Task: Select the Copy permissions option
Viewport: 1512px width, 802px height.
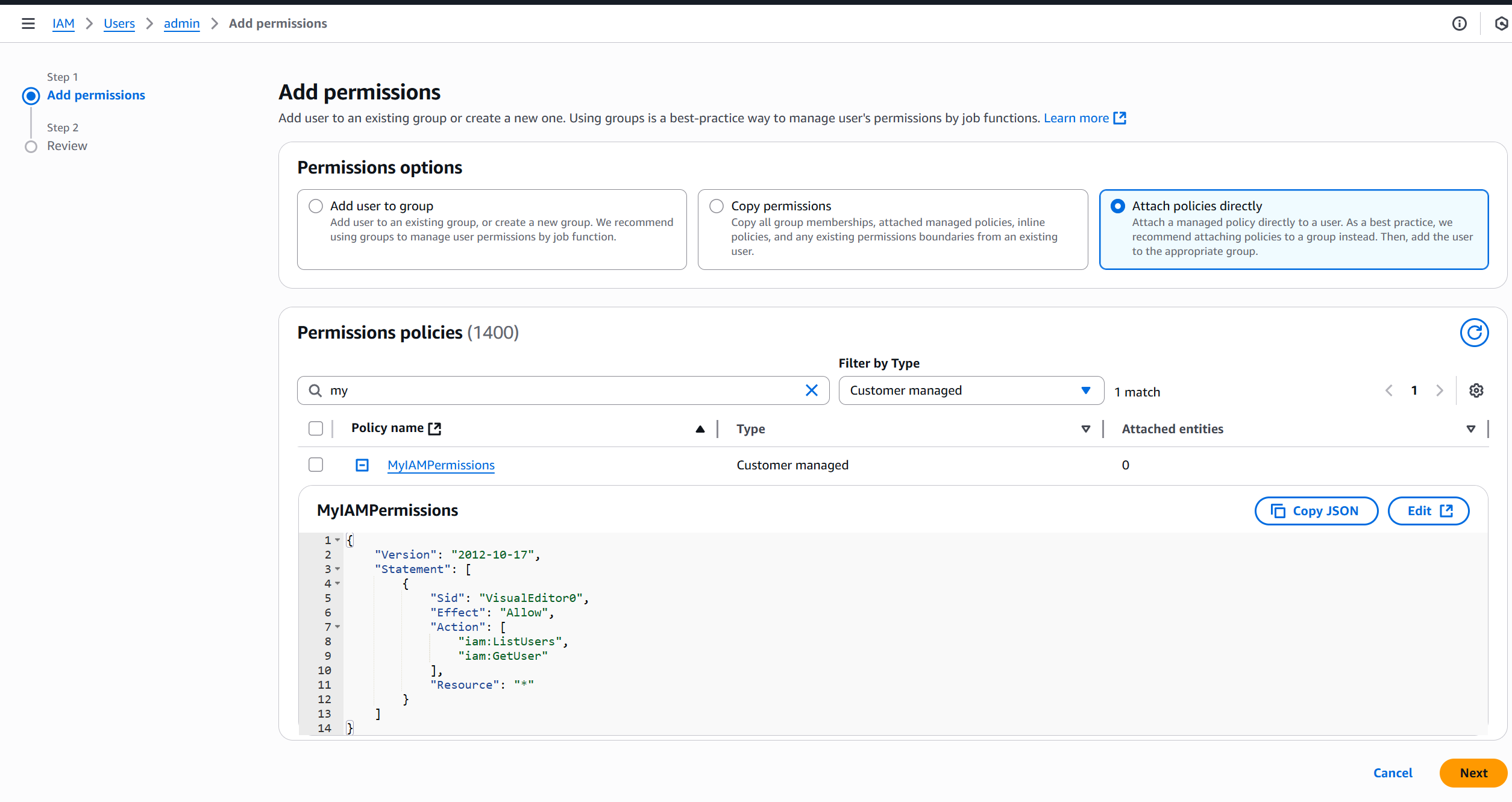Action: coord(717,206)
